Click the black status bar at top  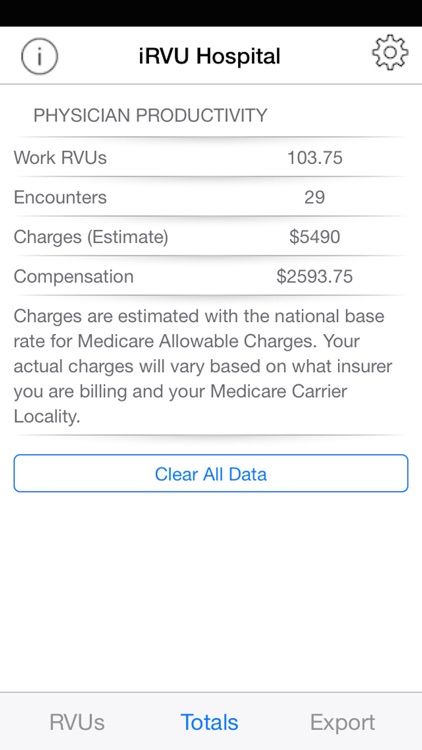click(x=211, y=13)
